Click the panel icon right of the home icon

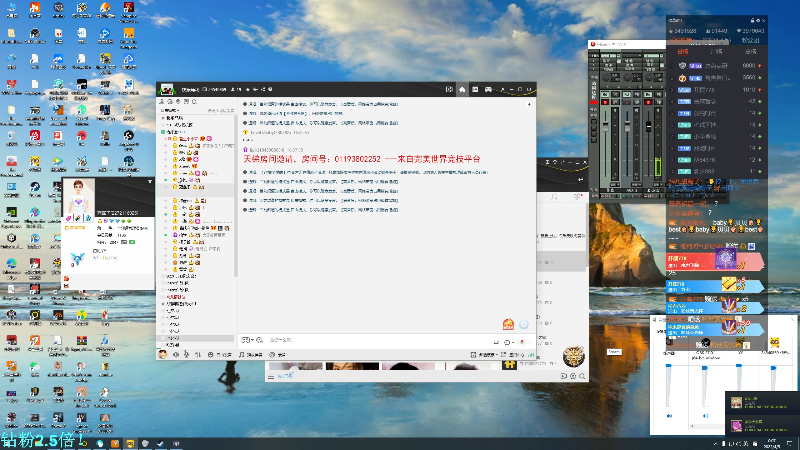click(x=475, y=89)
